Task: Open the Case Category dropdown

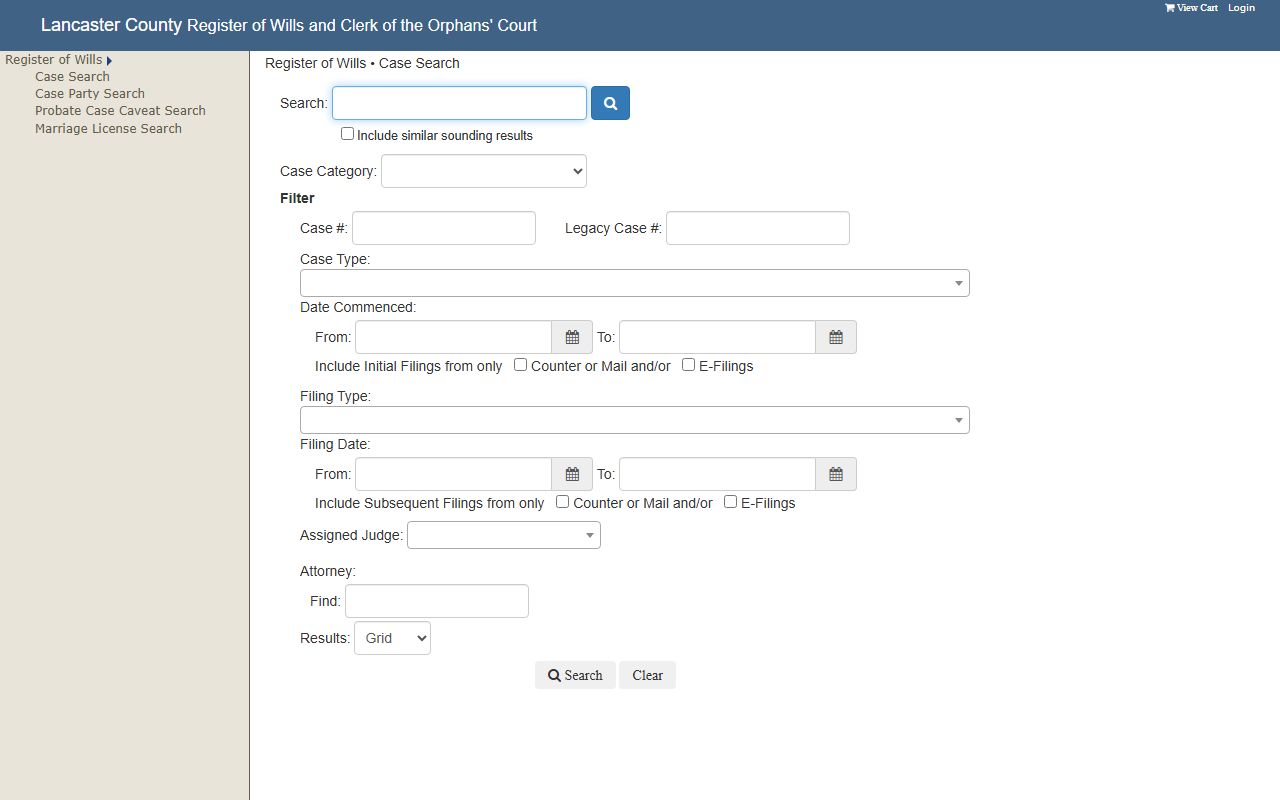Action: pos(484,171)
